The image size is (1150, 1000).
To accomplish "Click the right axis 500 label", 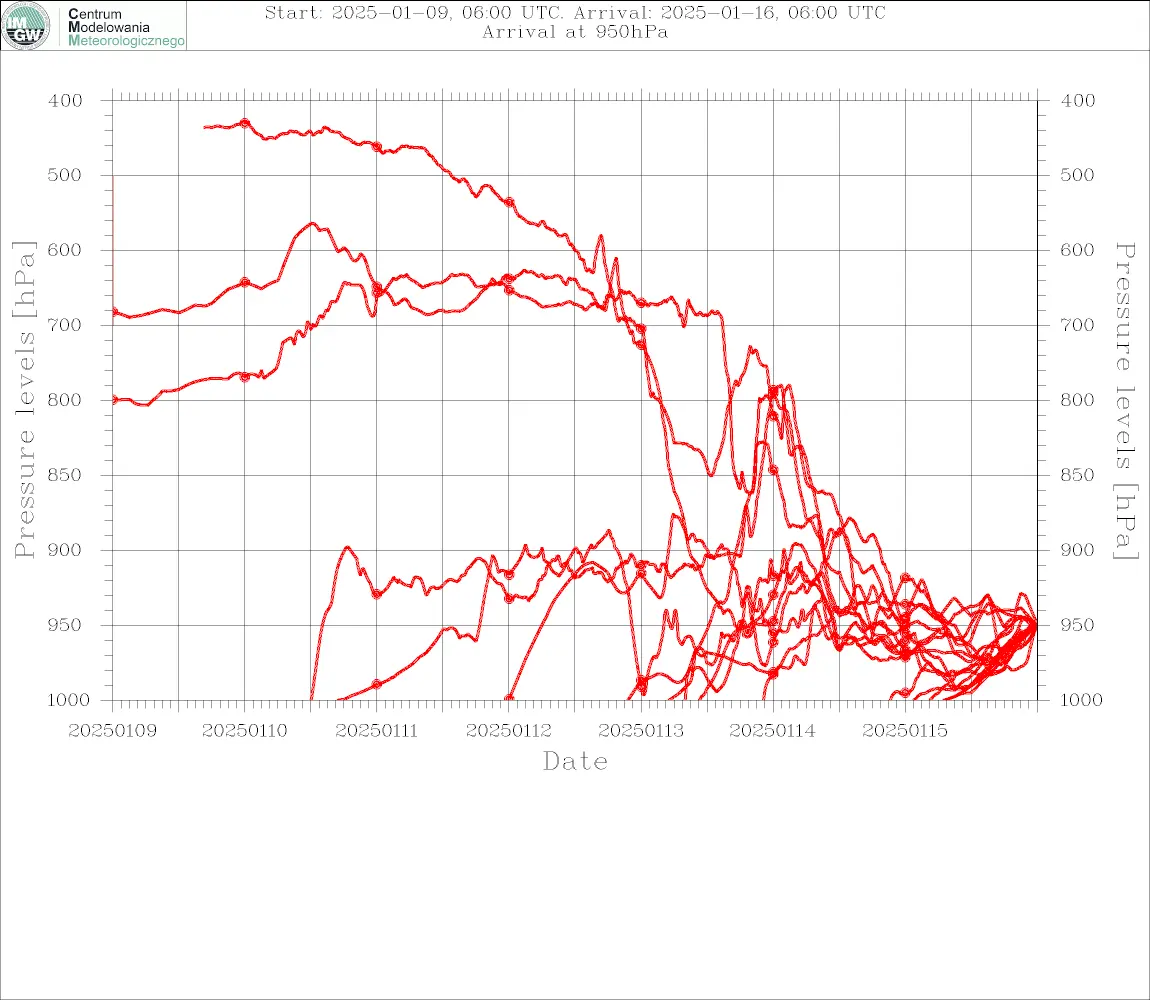I will [x=1077, y=175].
